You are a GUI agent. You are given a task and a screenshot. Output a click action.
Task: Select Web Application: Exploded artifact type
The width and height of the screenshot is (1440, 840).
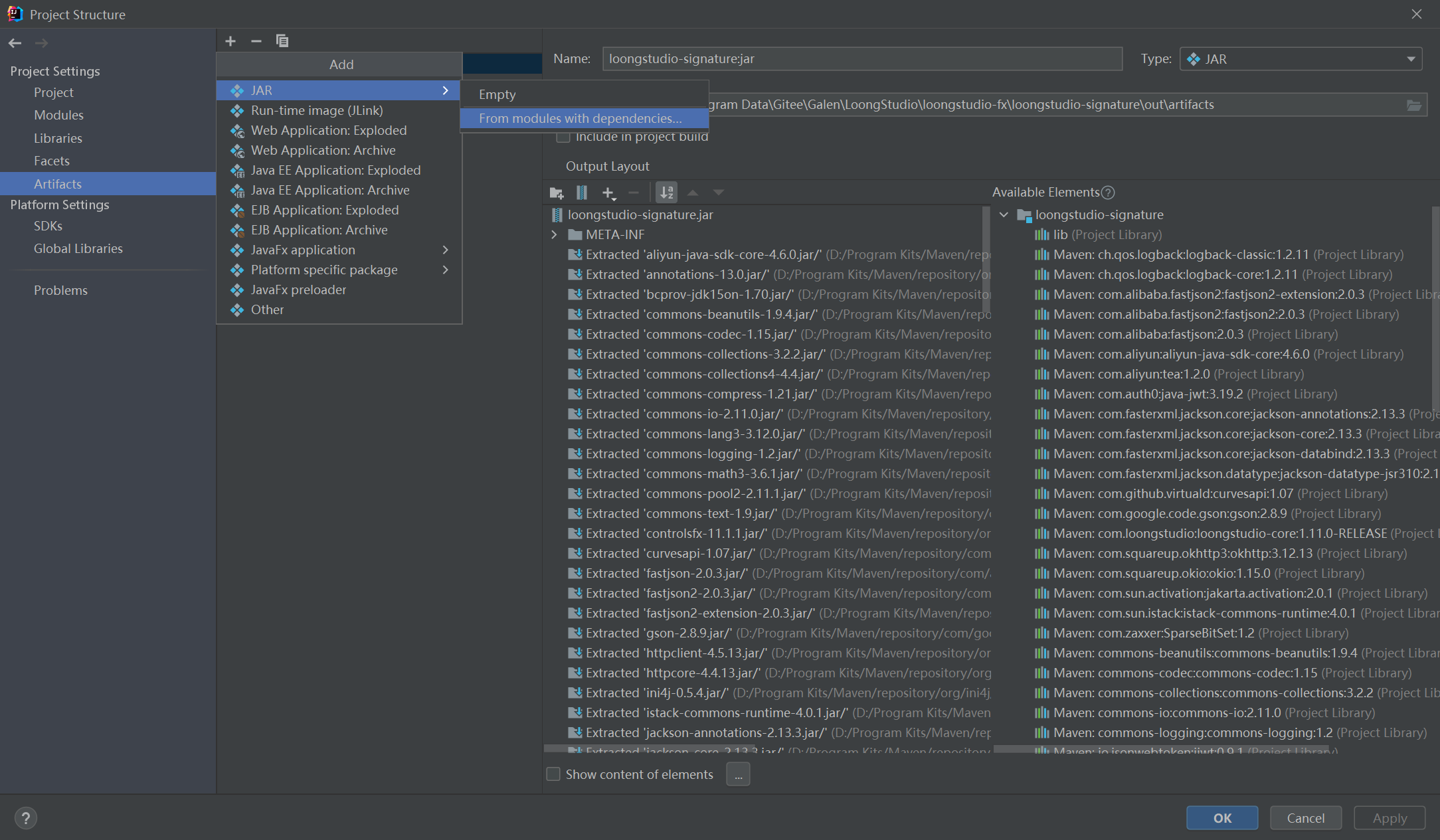pyautogui.click(x=339, y=130)
